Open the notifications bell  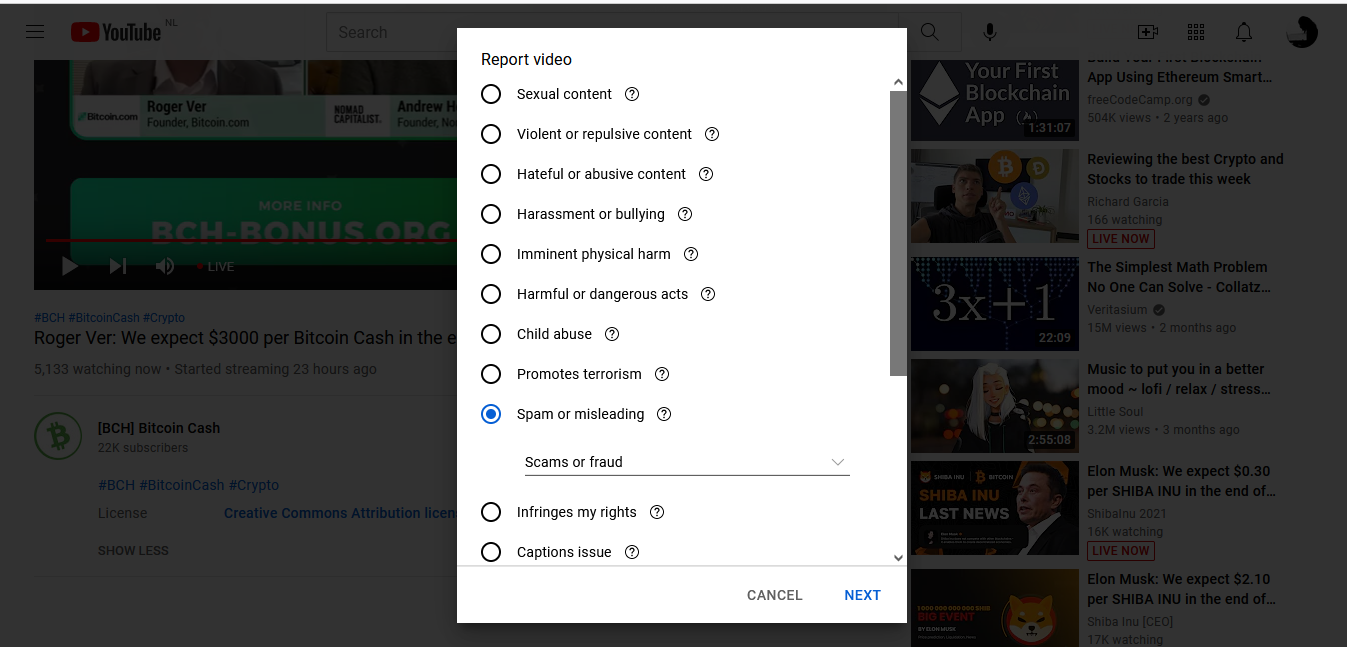(1244, 32)
